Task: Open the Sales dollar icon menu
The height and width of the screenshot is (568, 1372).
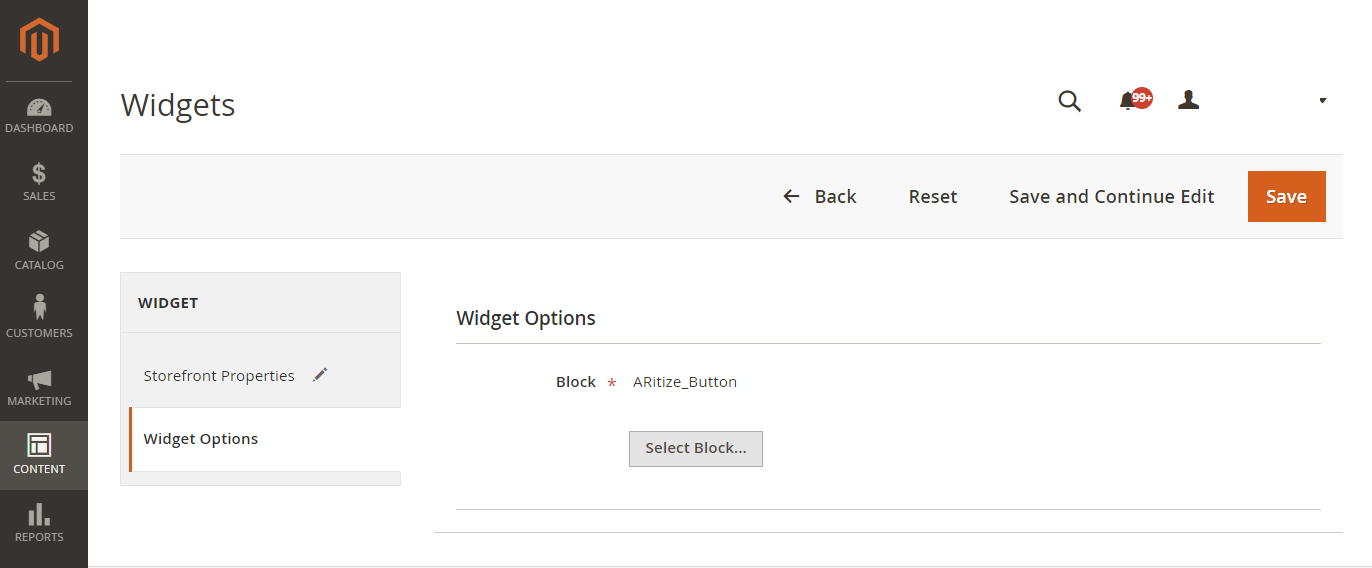Action: 39,174
